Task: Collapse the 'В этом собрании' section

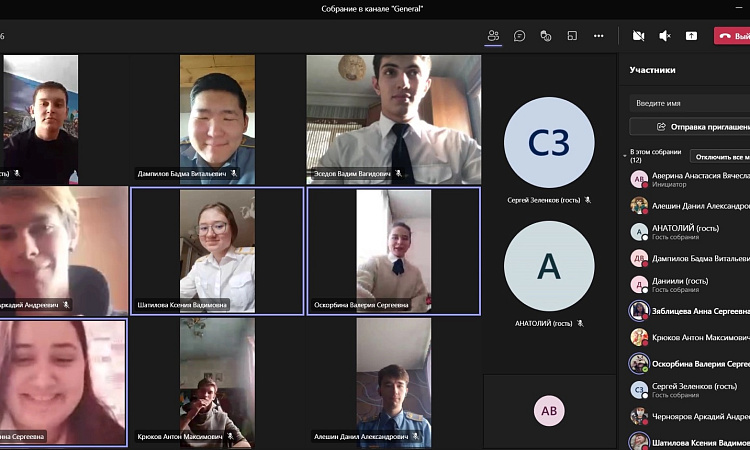Action: [x=625, y=156]
